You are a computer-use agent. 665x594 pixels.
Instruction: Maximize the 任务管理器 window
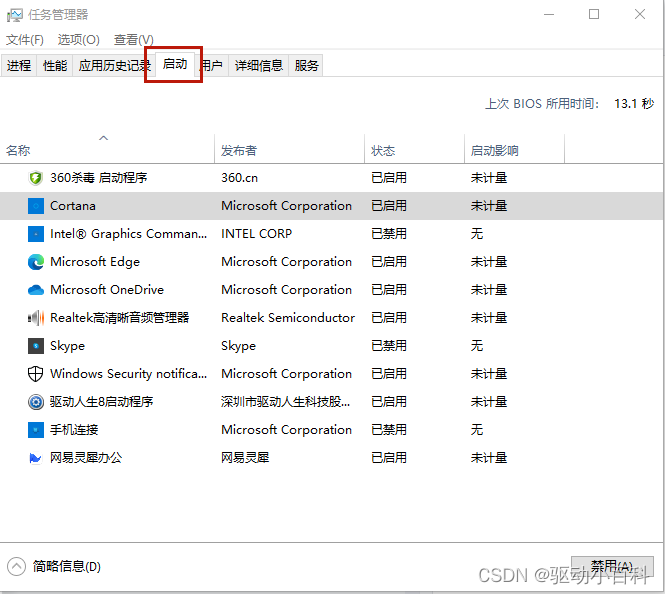tap(594, 14)
